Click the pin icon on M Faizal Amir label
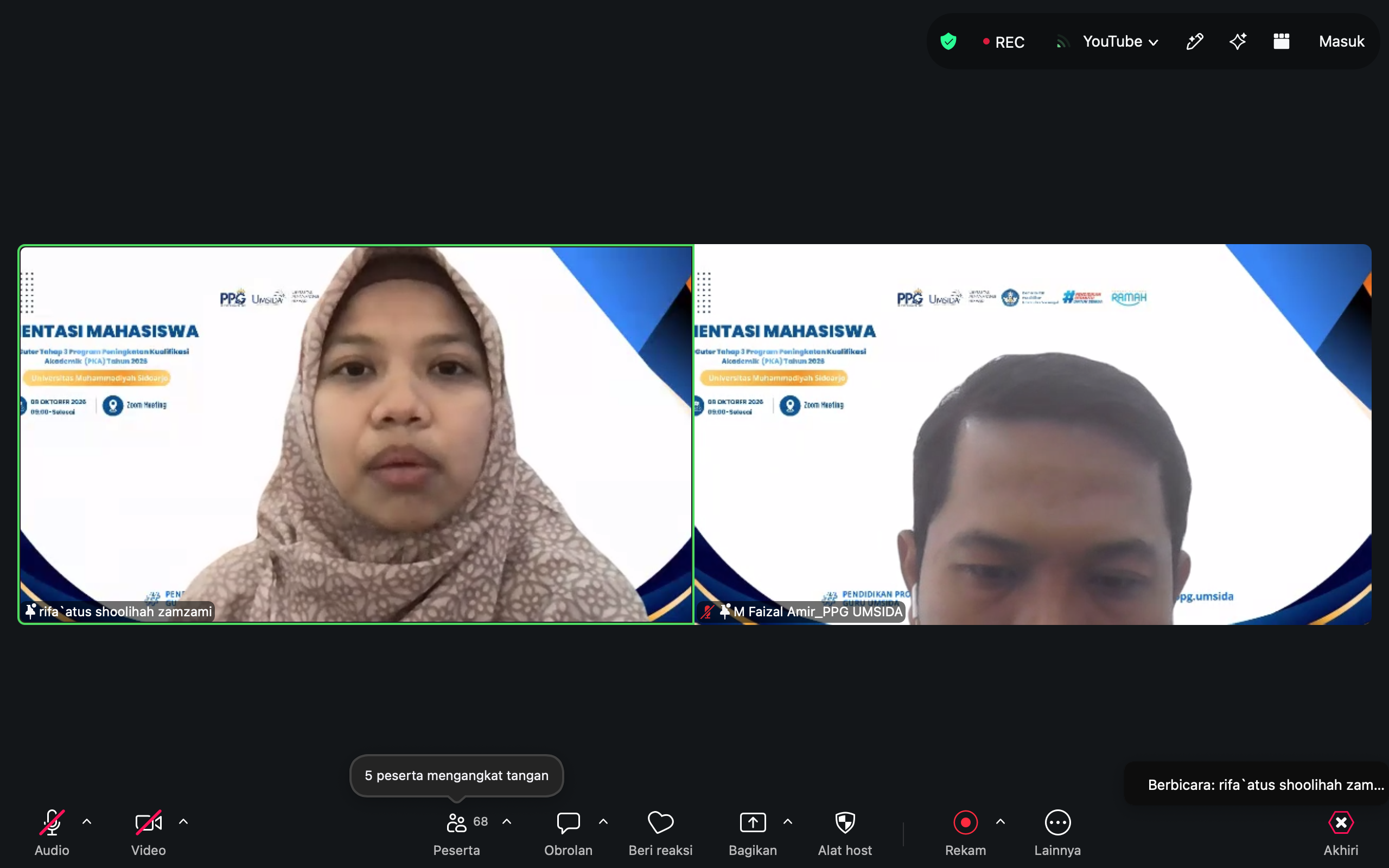Image resolution: width=1389 pixels, height=868 pixels. coord(725,611)
